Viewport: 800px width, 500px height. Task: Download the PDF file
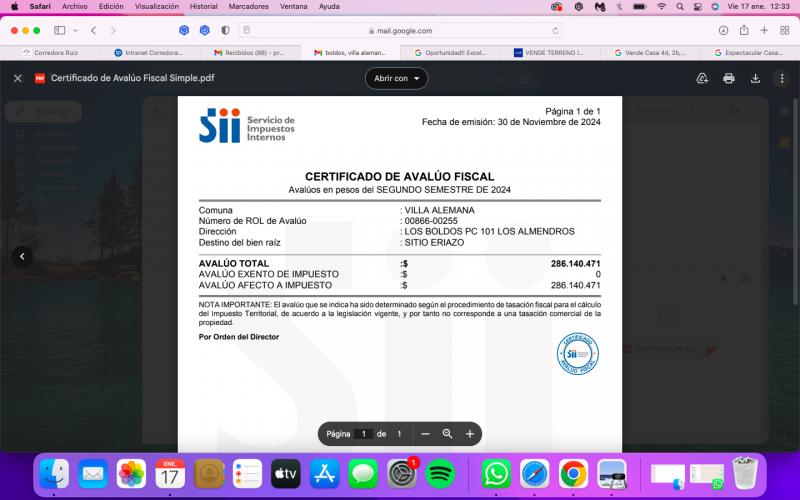755,78
